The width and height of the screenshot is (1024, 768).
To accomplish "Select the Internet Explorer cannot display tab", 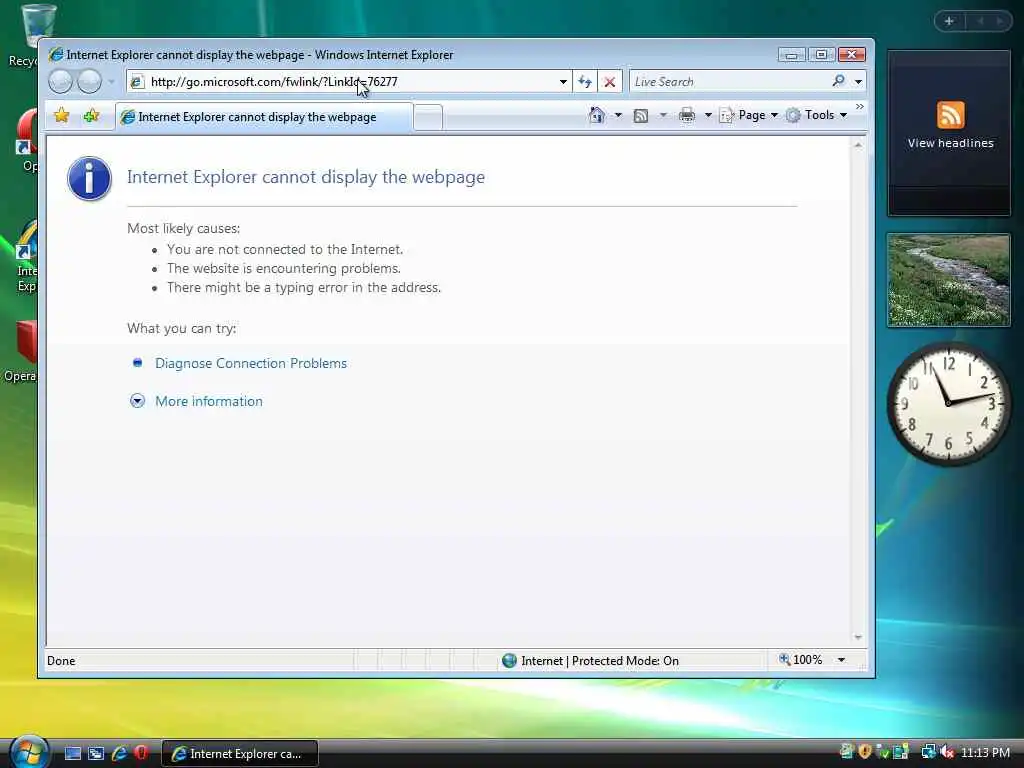I will tap(264, 117).
